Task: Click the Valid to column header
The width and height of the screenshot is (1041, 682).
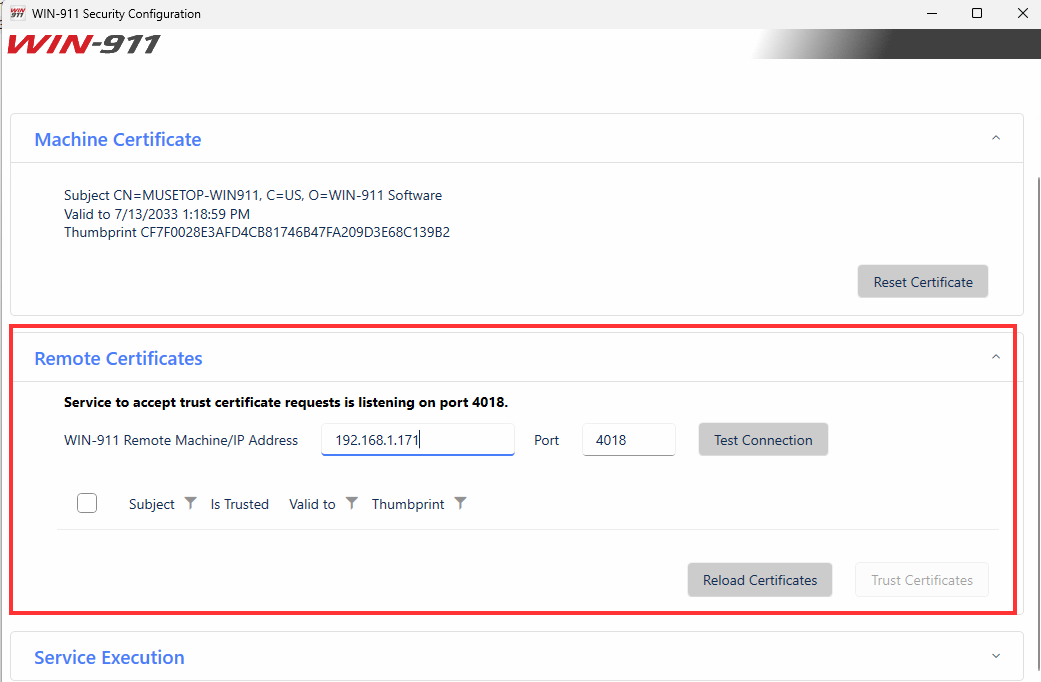Action: pos(312,504)
